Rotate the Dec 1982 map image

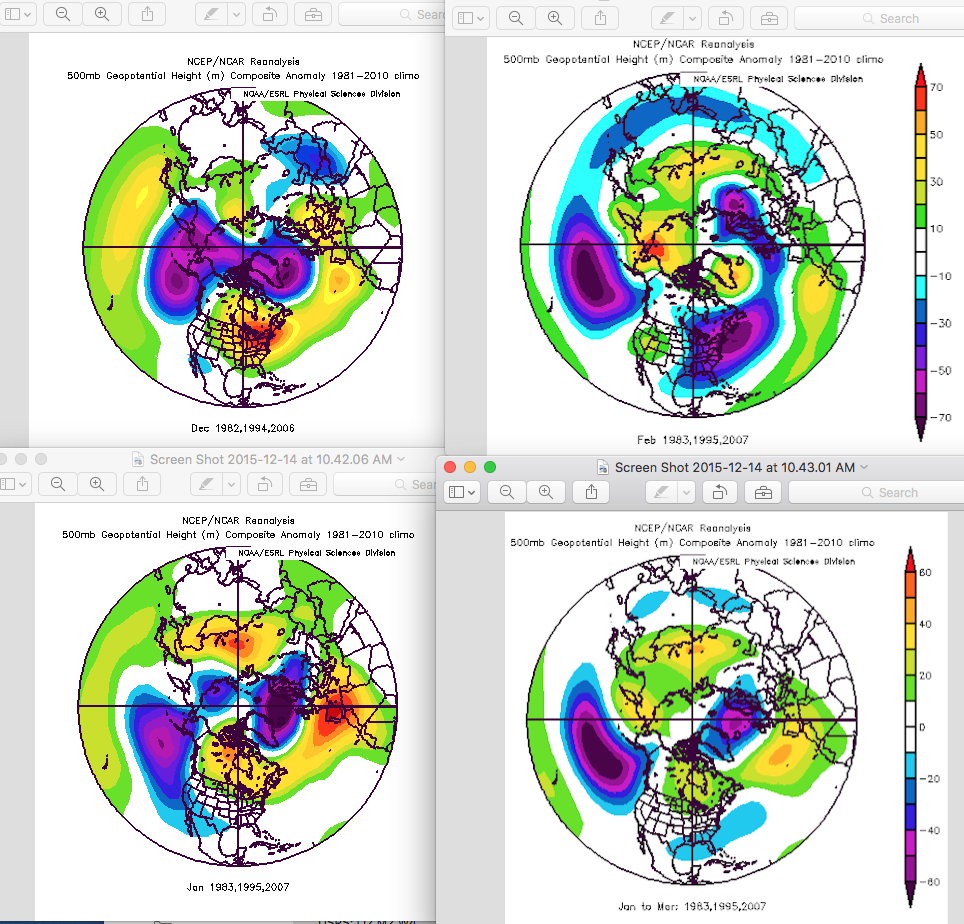point(268,14)
